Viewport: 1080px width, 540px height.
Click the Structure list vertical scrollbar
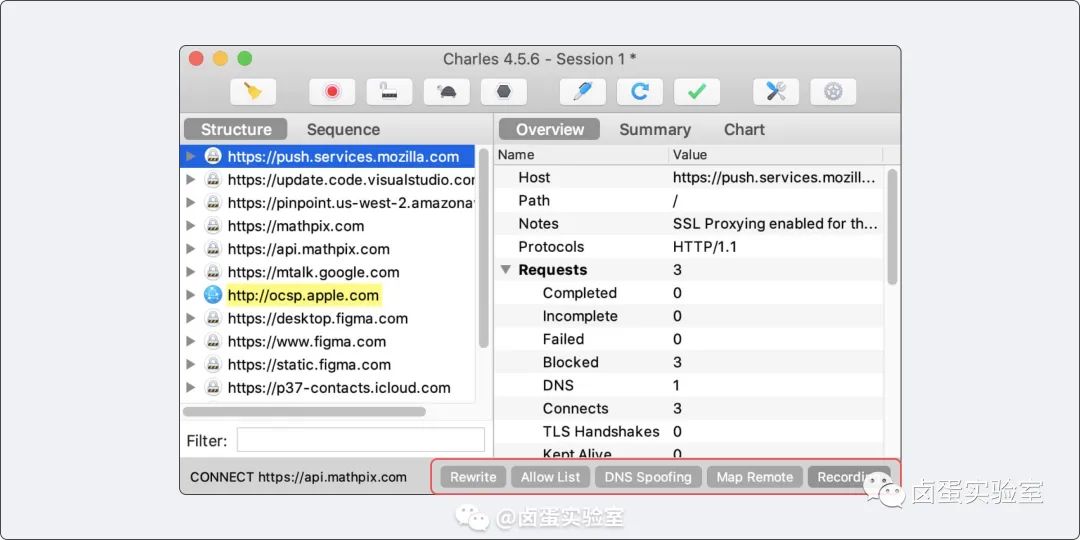click(x=484, y=248)
